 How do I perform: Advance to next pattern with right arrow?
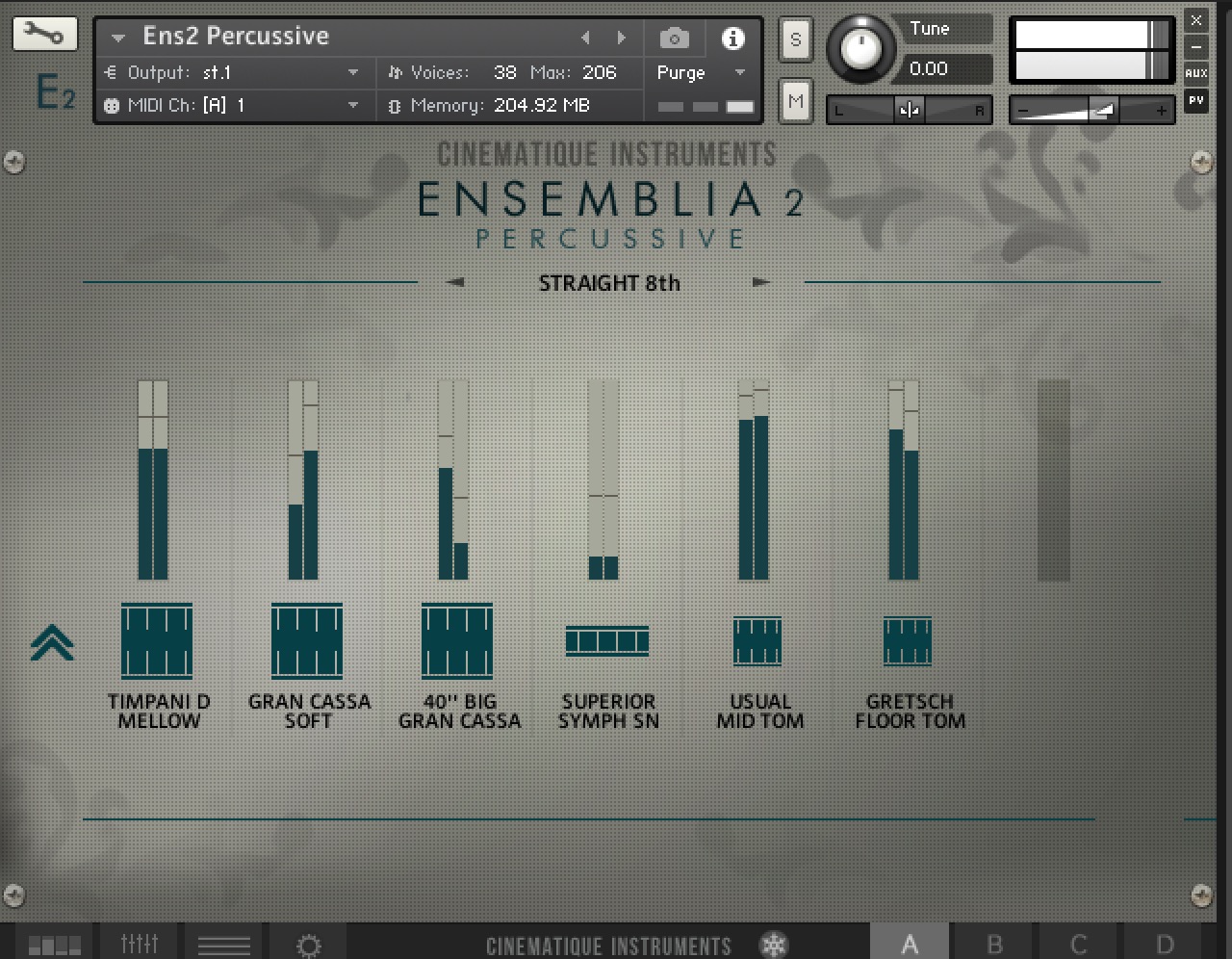pos(761,282)
